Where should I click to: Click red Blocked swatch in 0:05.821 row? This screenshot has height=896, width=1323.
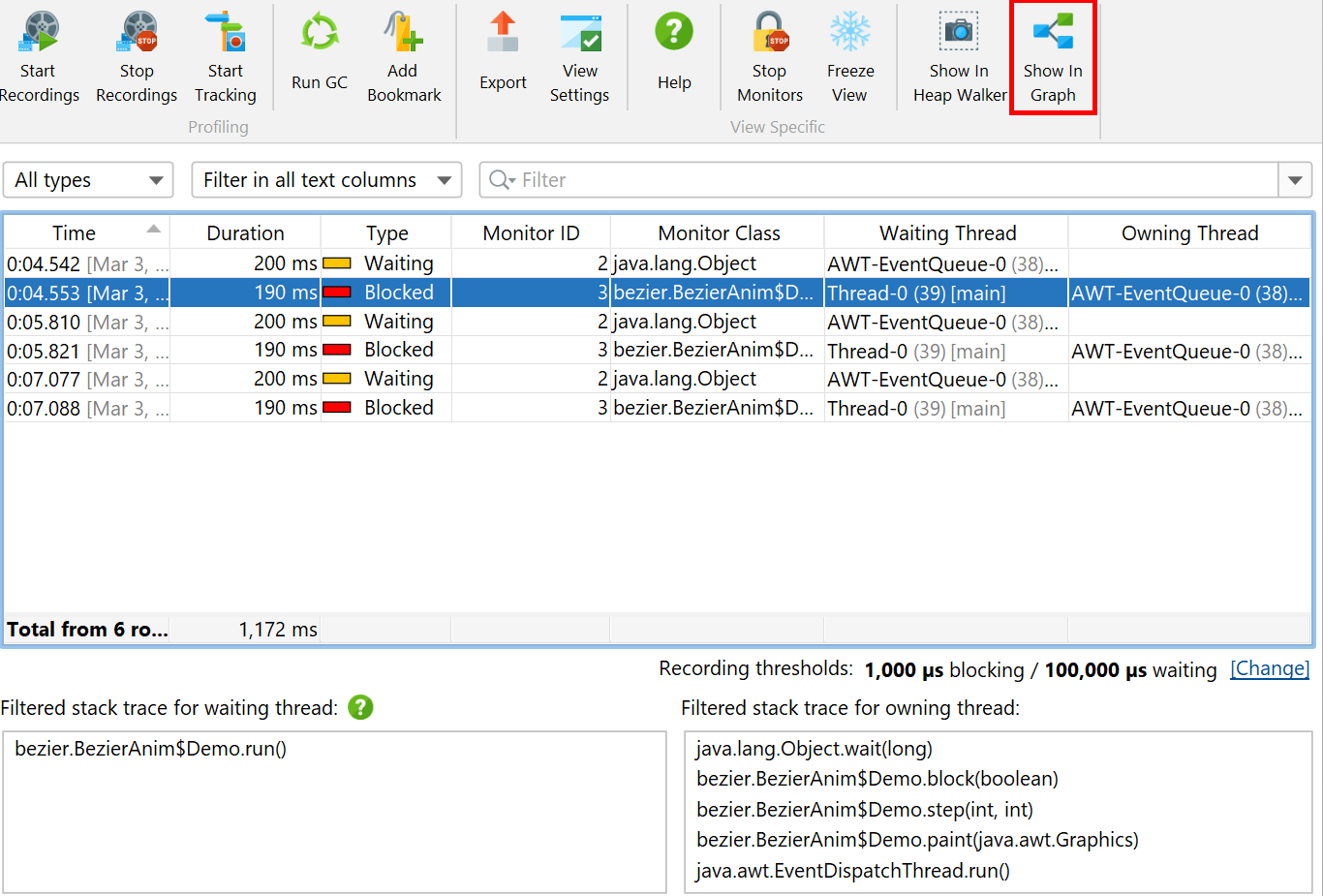[x=337, y=350]
